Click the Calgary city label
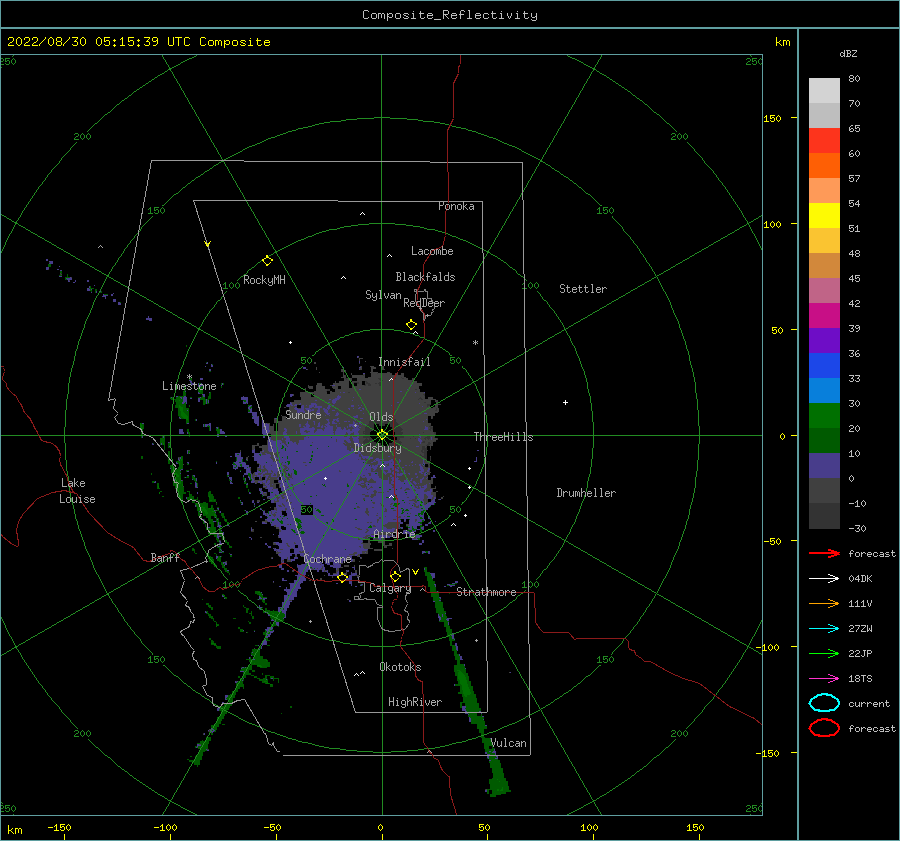The image size is (900, 841). pyautogui.click(x=390, y=588)
